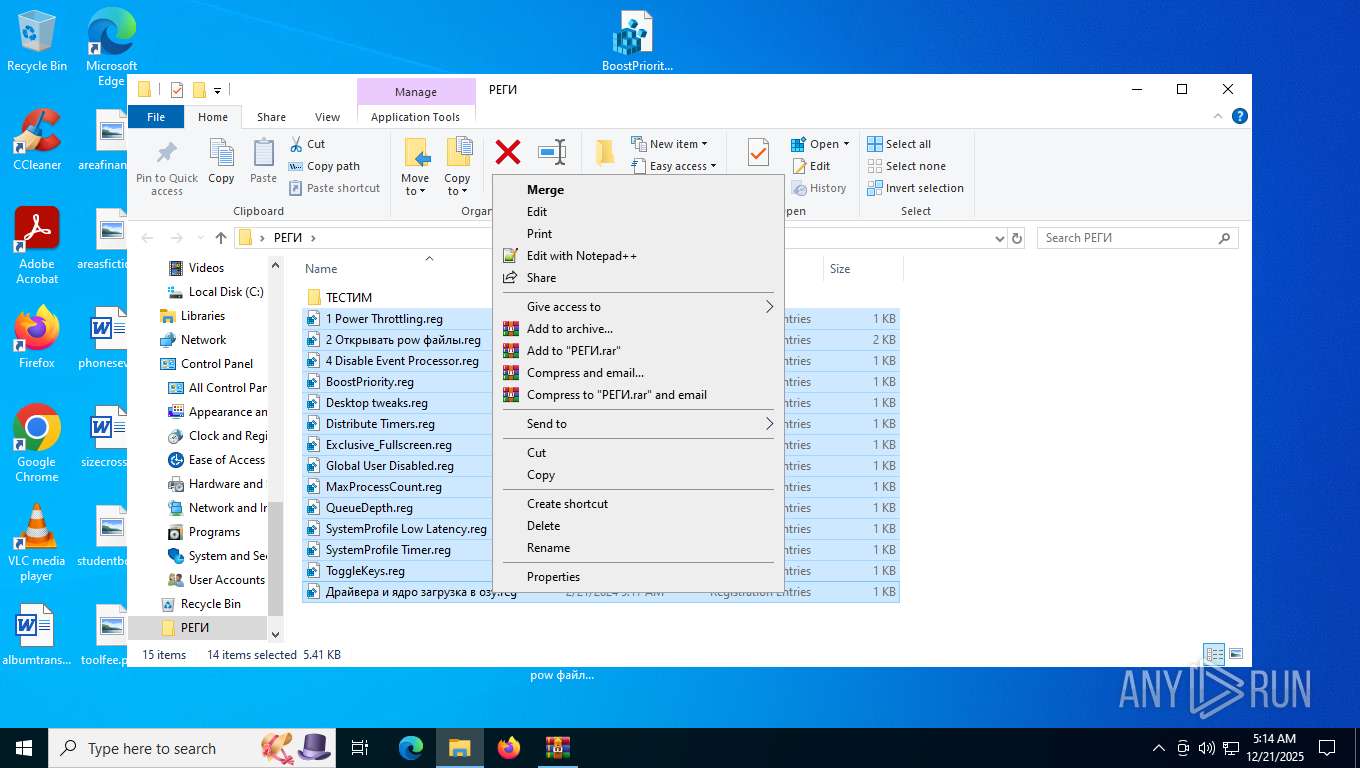Click the Up one level arrow
This screenshot has height=768, width=1360.
pyautogui.click(x=221, y=238)
